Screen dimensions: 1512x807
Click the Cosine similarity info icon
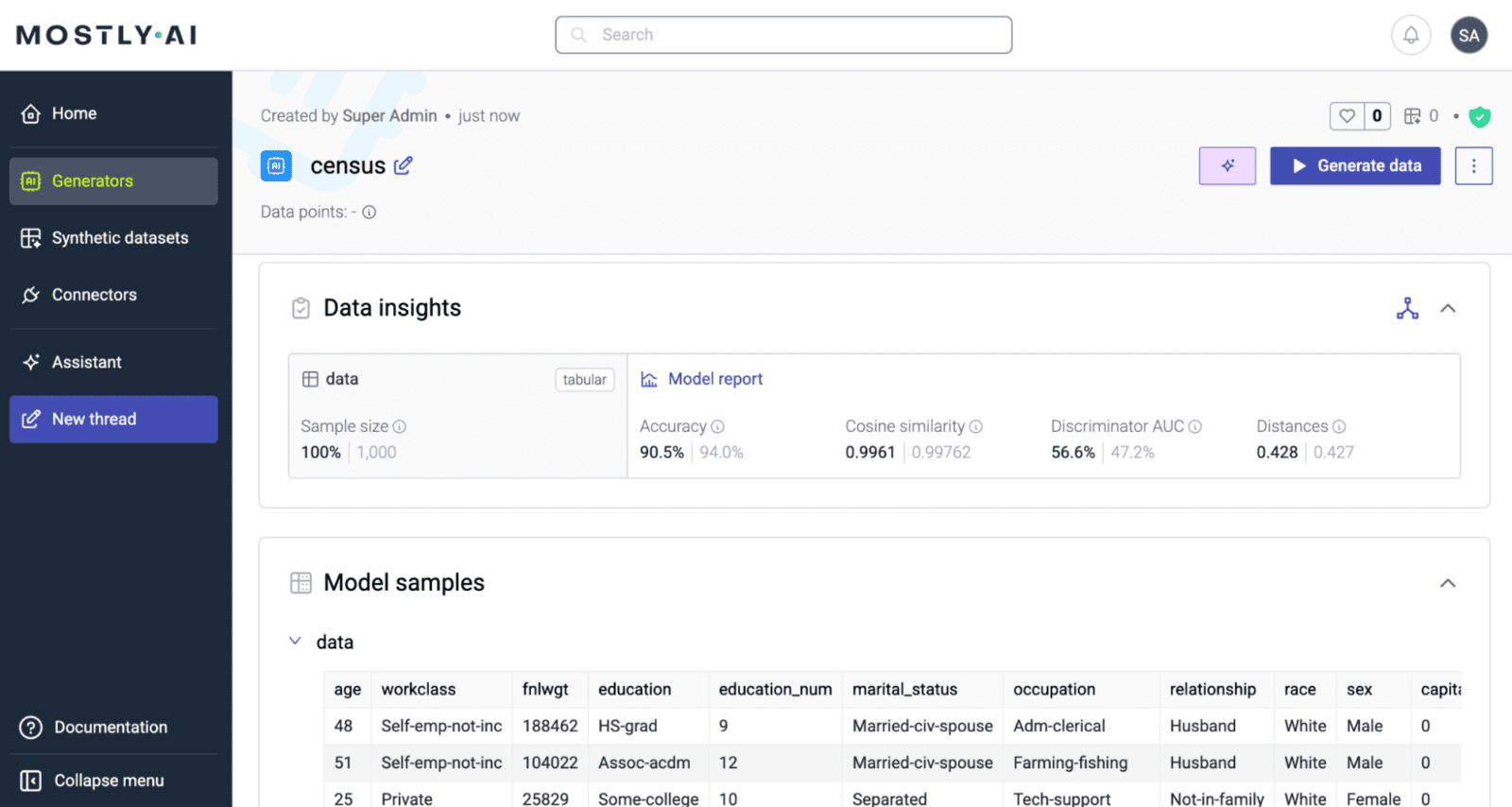[976, 427]
